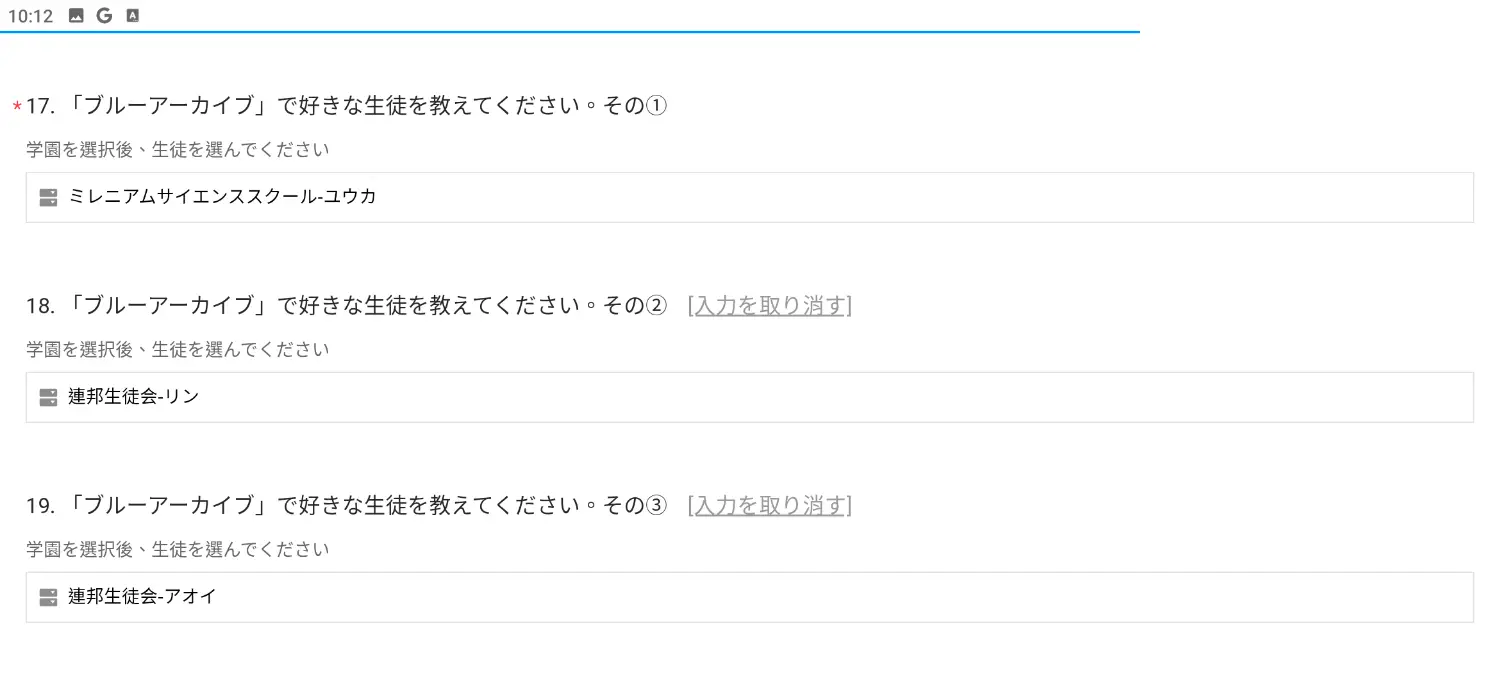The width and height of the screenshot is (1500, 692).
Task: Click the list icon beside 連邦生徒会-リン
Action: point(48,397)
